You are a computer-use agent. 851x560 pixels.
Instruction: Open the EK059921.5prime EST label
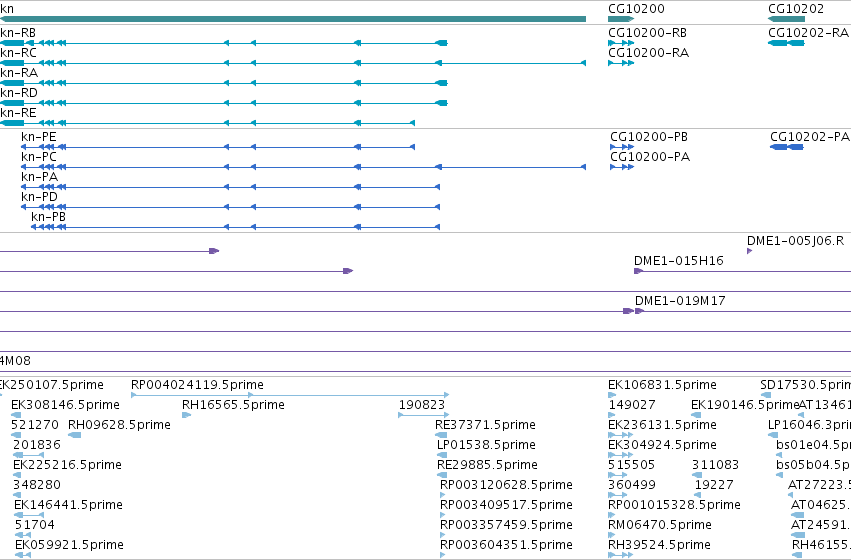point(69,545)
